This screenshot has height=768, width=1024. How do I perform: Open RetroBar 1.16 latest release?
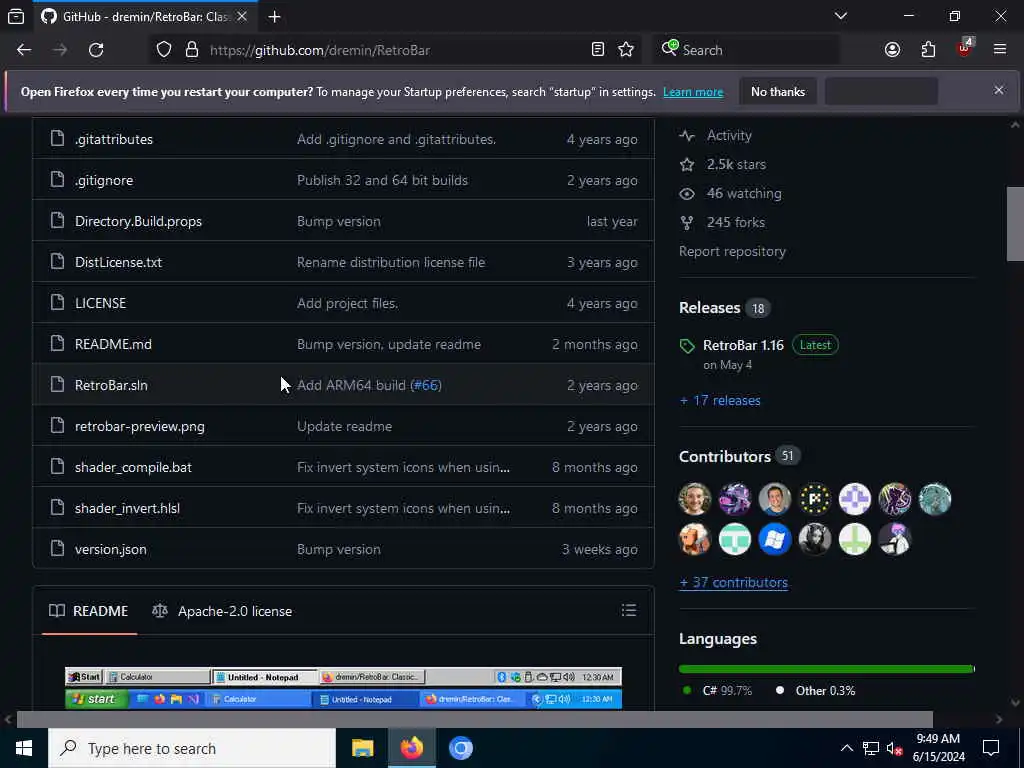pos(743,345)
